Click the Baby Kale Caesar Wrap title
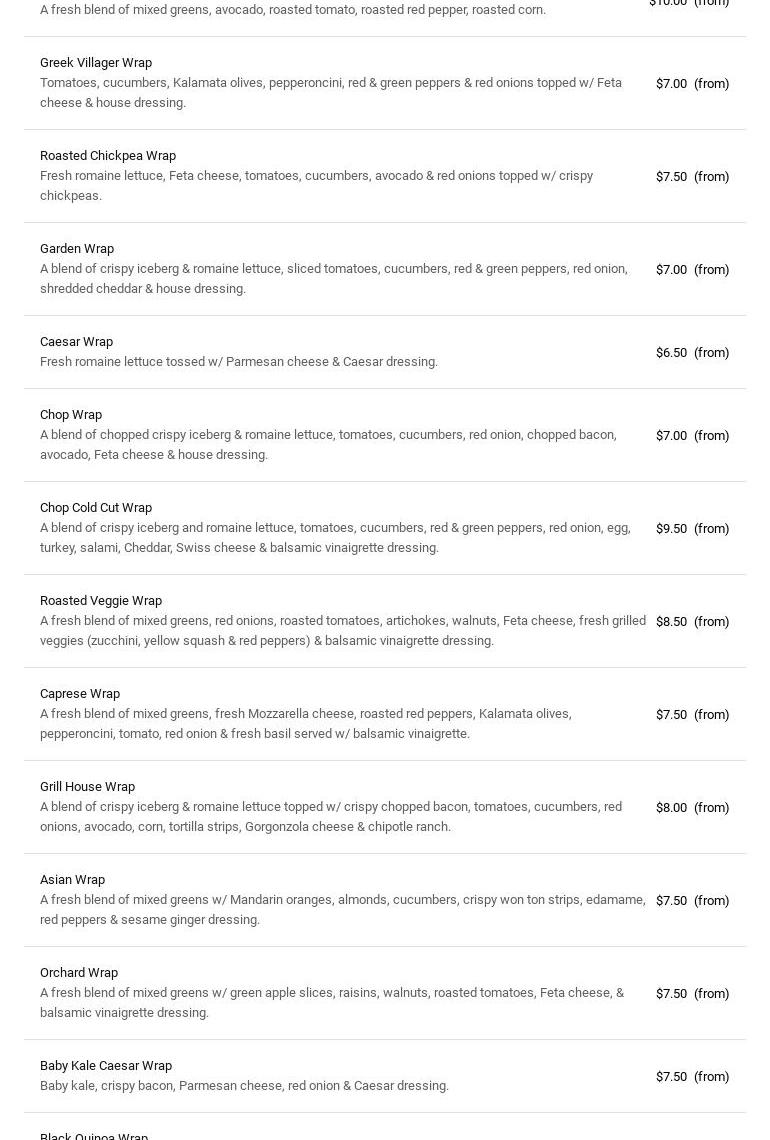770x1140 pixels. [x=106, y=1066]
